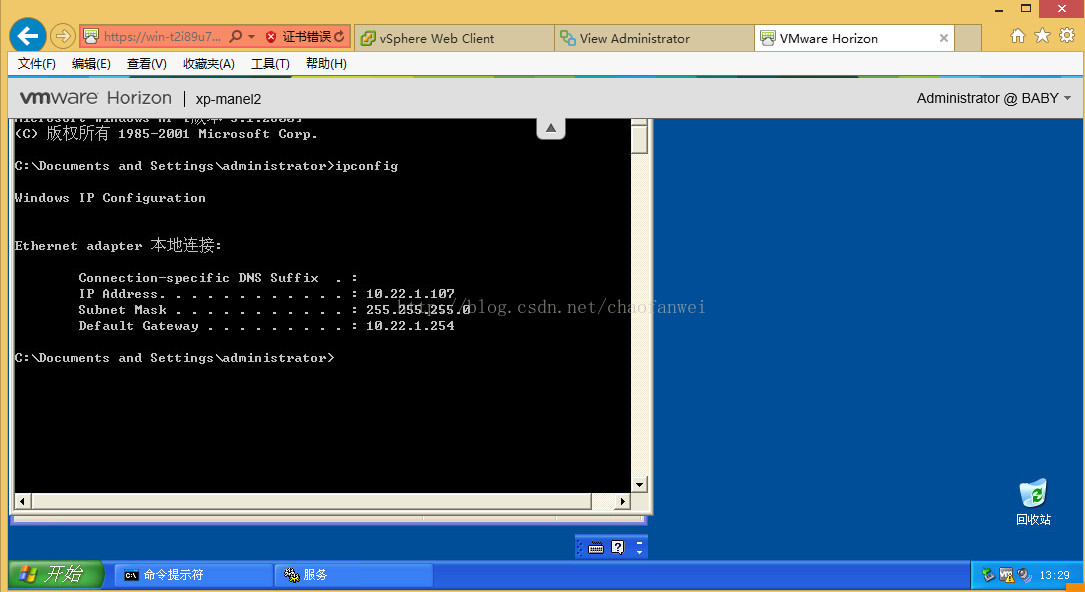
Task: Expand the Horizon pull-down toolbar arrow handle
Action: [551, 128]
